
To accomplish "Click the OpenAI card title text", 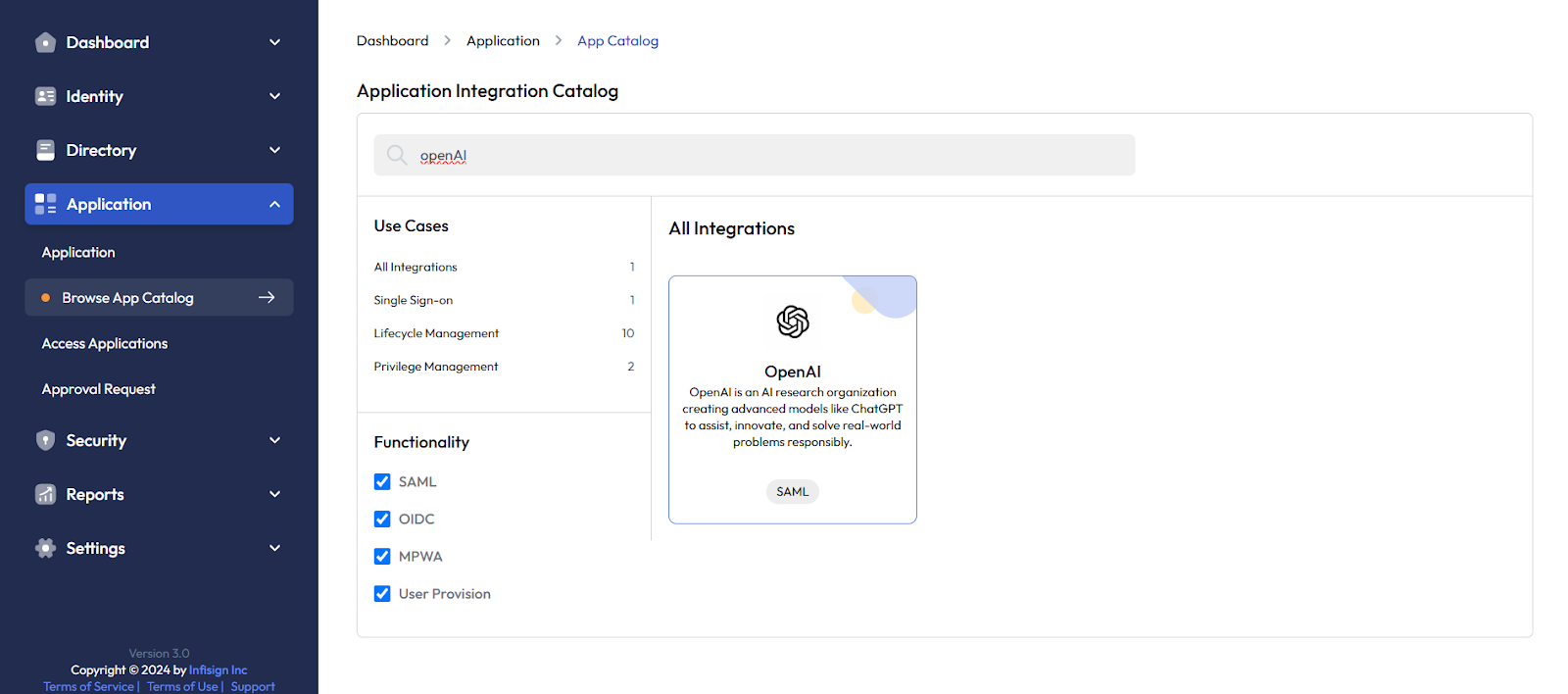I will click(793, 372).
